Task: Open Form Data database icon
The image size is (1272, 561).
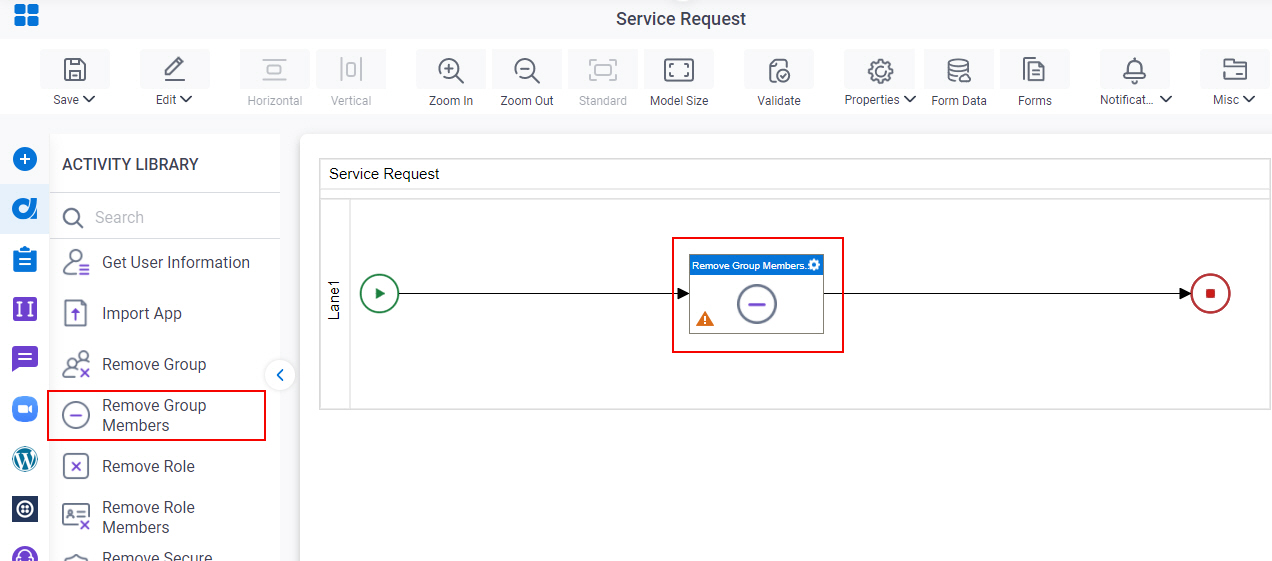Action: pyautogui.click(x=959, y=70)
